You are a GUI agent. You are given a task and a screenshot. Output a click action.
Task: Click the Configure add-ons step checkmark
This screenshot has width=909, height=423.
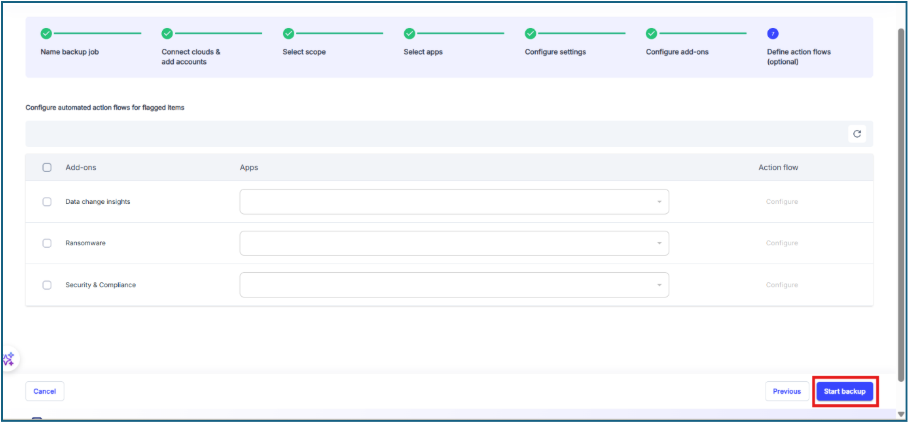[x=652, y=34]
